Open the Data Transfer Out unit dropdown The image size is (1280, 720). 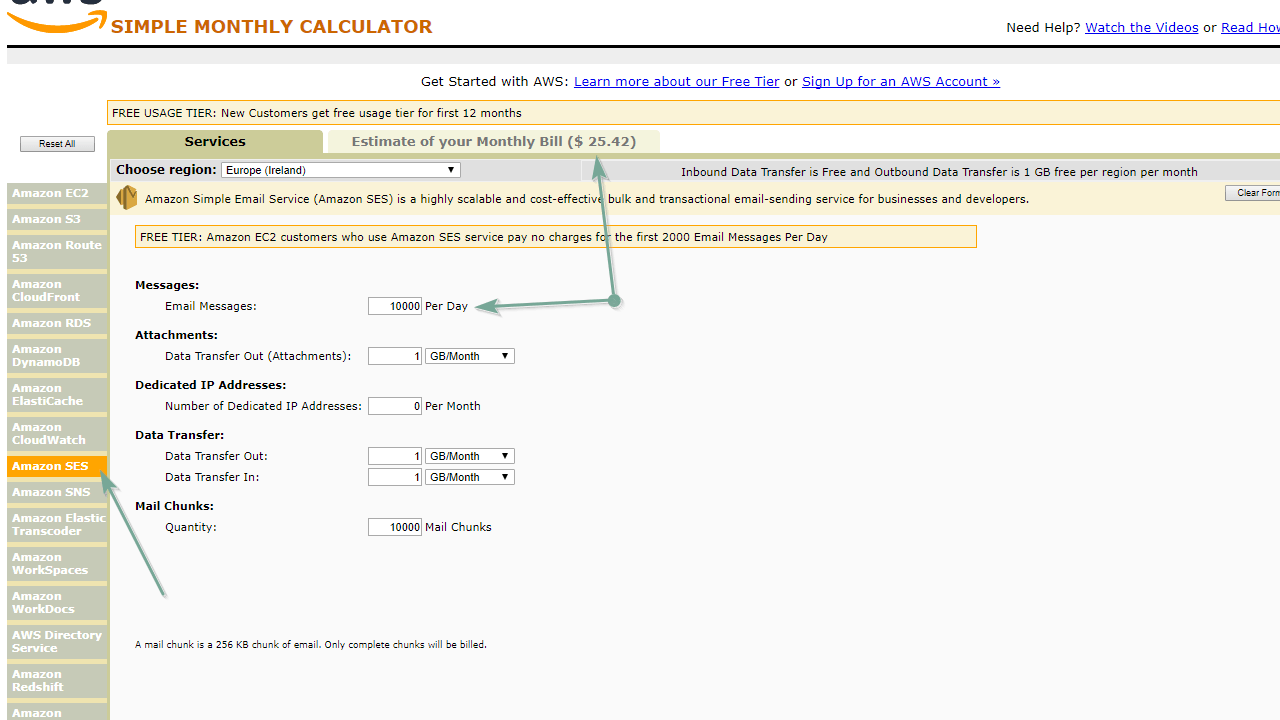pos(470,456)
